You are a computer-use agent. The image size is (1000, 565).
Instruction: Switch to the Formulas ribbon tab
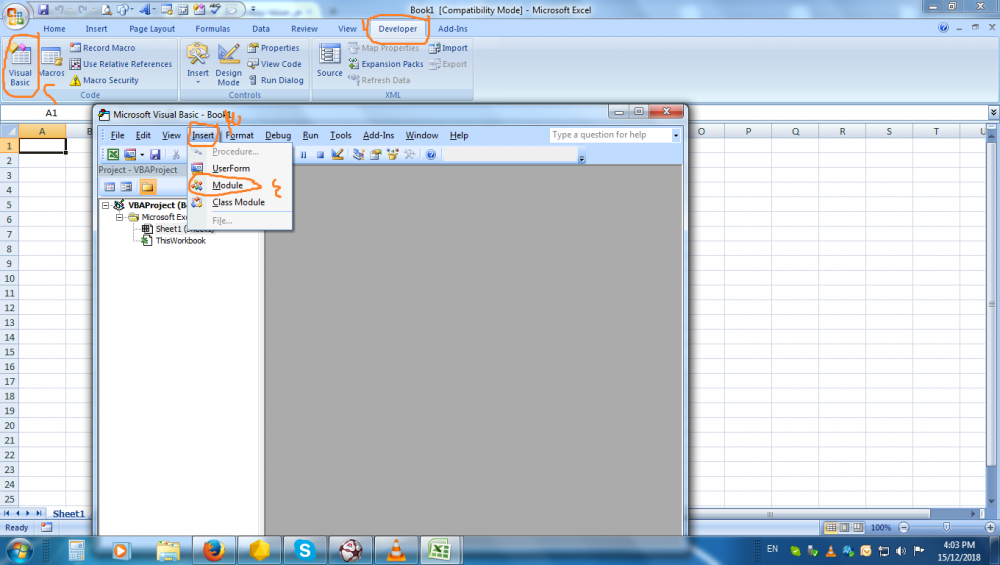212,29
